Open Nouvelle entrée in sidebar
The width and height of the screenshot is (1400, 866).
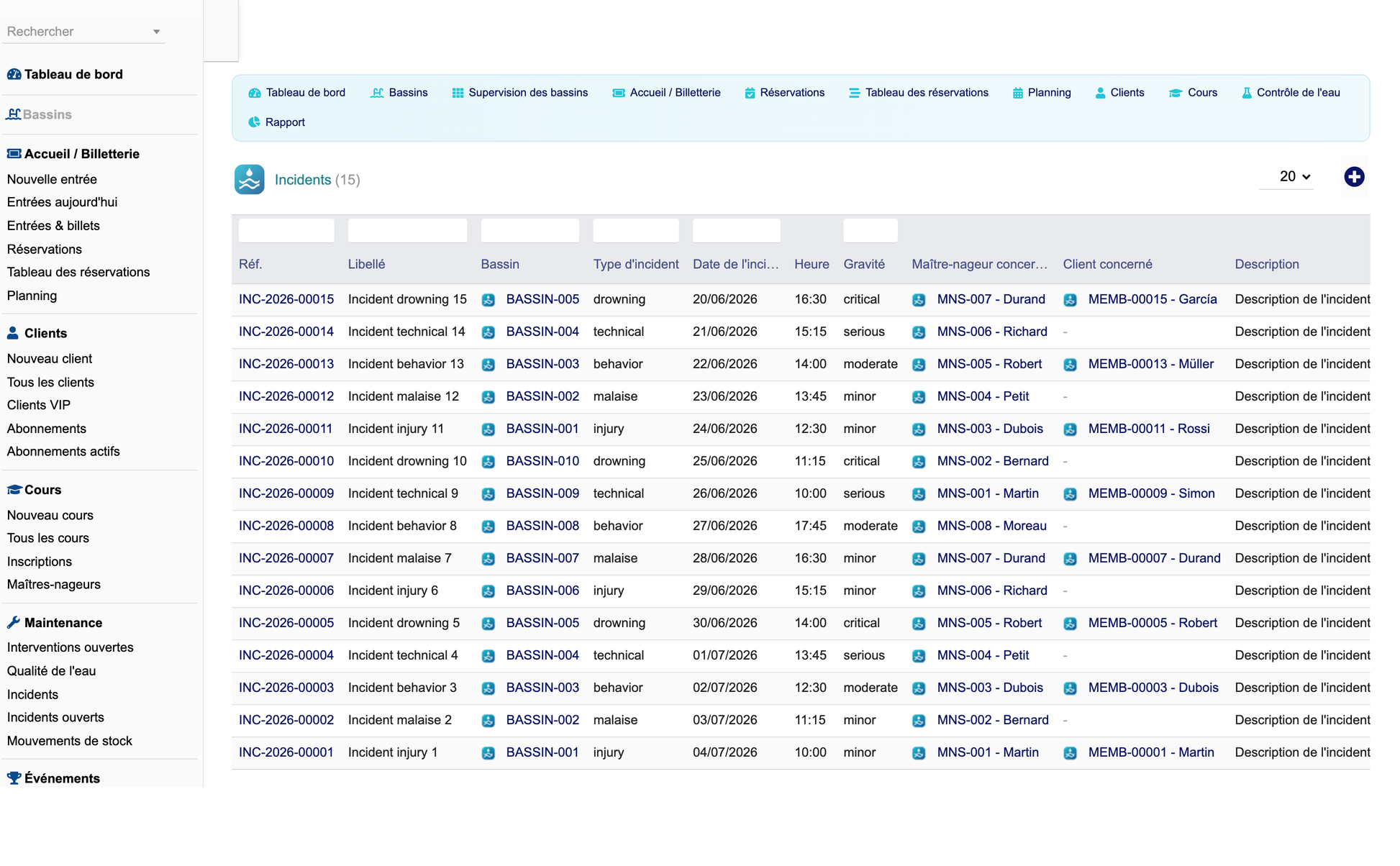[x=52, y=179]
